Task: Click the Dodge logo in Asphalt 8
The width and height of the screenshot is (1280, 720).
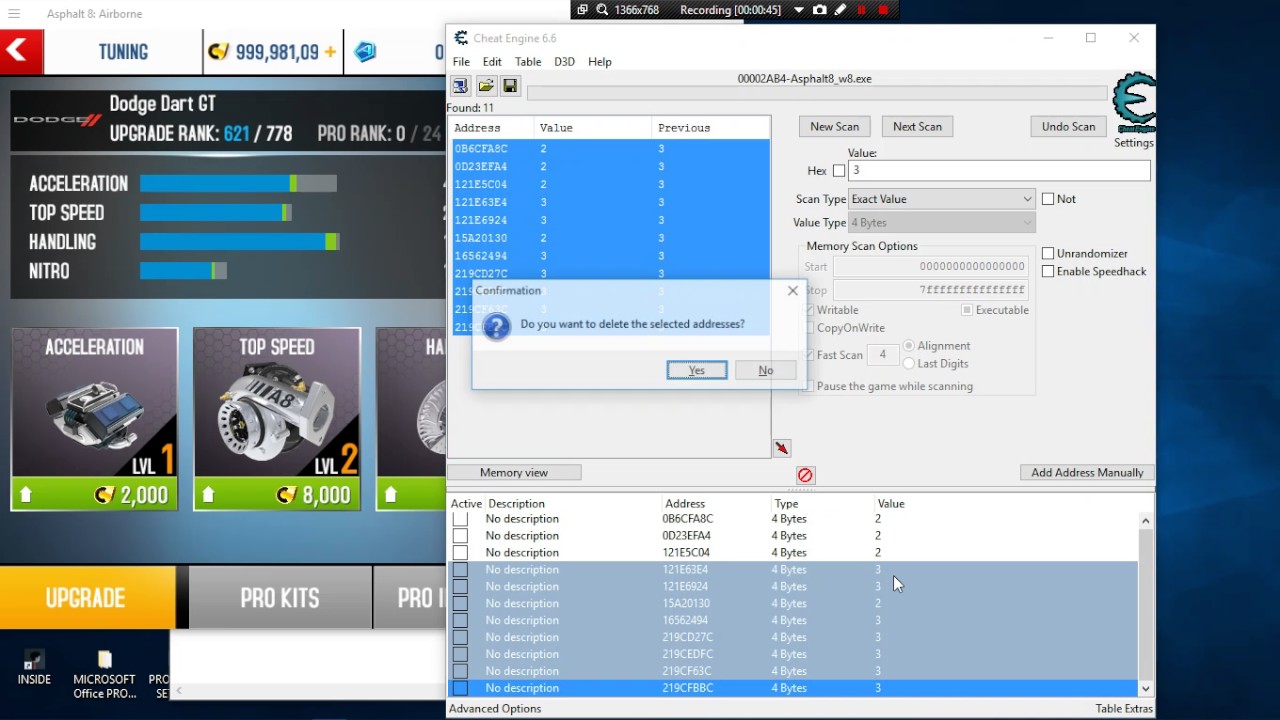Action: 58,120
